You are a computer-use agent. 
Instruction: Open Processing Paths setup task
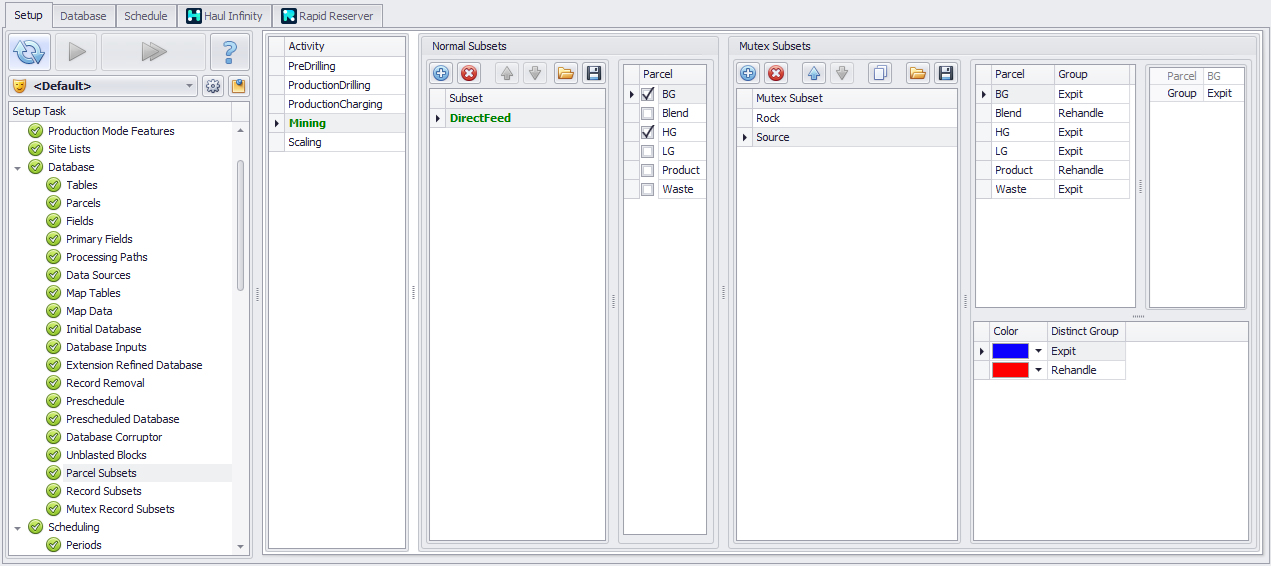[x=106, y=257]
